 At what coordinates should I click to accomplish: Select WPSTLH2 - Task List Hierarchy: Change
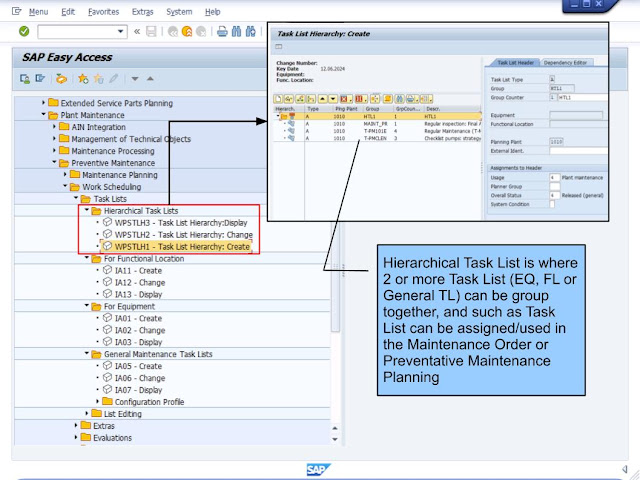[184, 235]
